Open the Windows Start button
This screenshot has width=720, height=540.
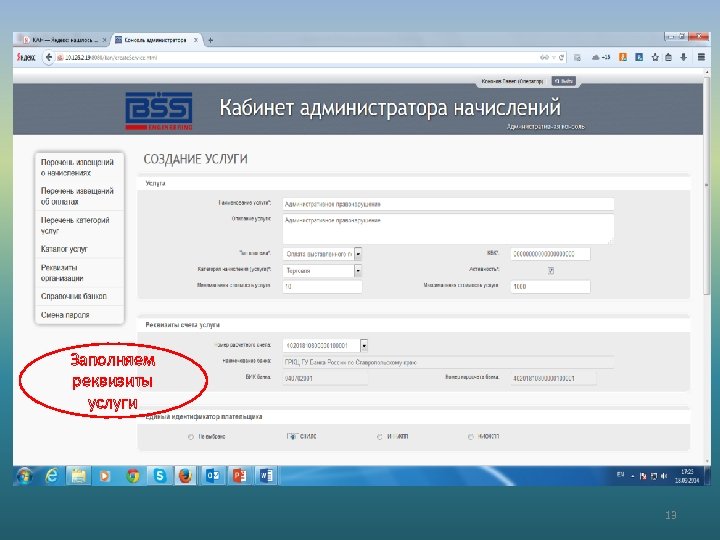pyautogui.click(x=25, y=476)
